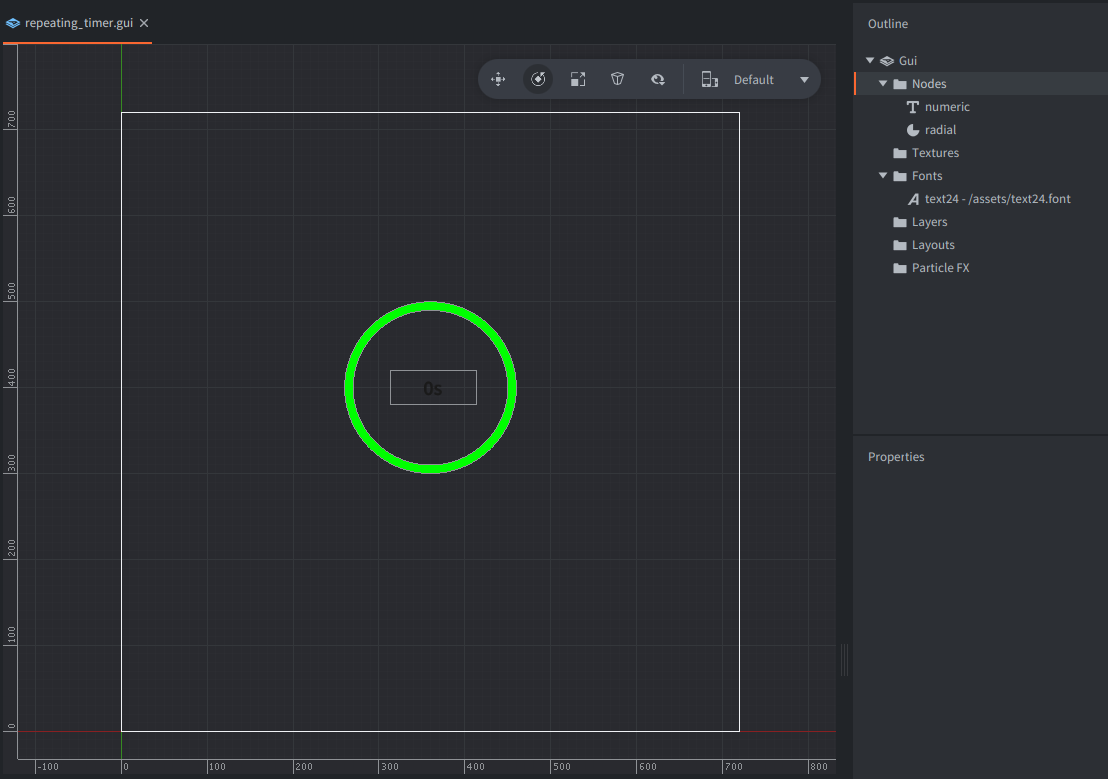Select the Textures folder in Outline

934,153
